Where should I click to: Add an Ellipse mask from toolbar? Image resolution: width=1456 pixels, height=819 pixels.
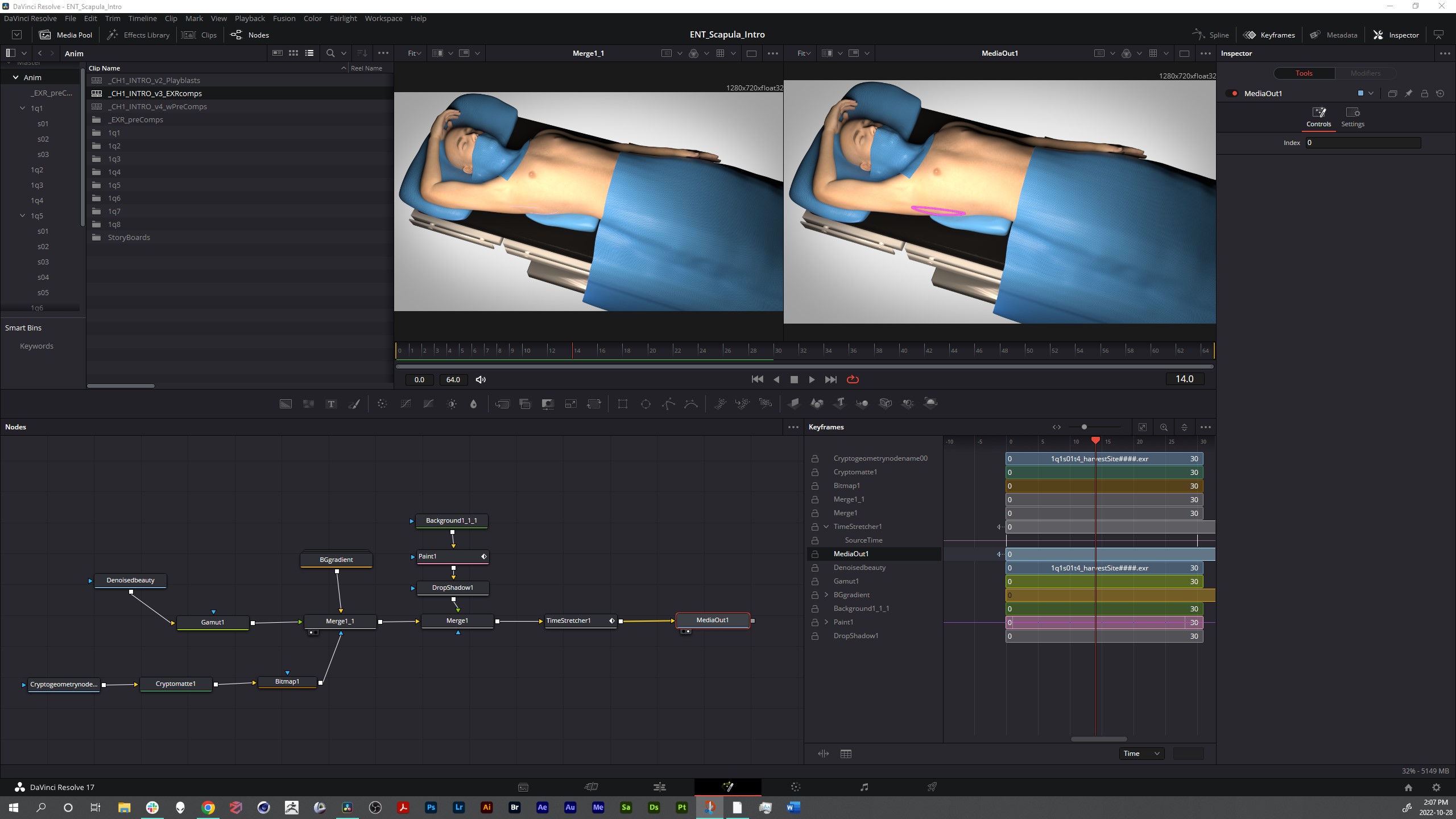point(646,404)
